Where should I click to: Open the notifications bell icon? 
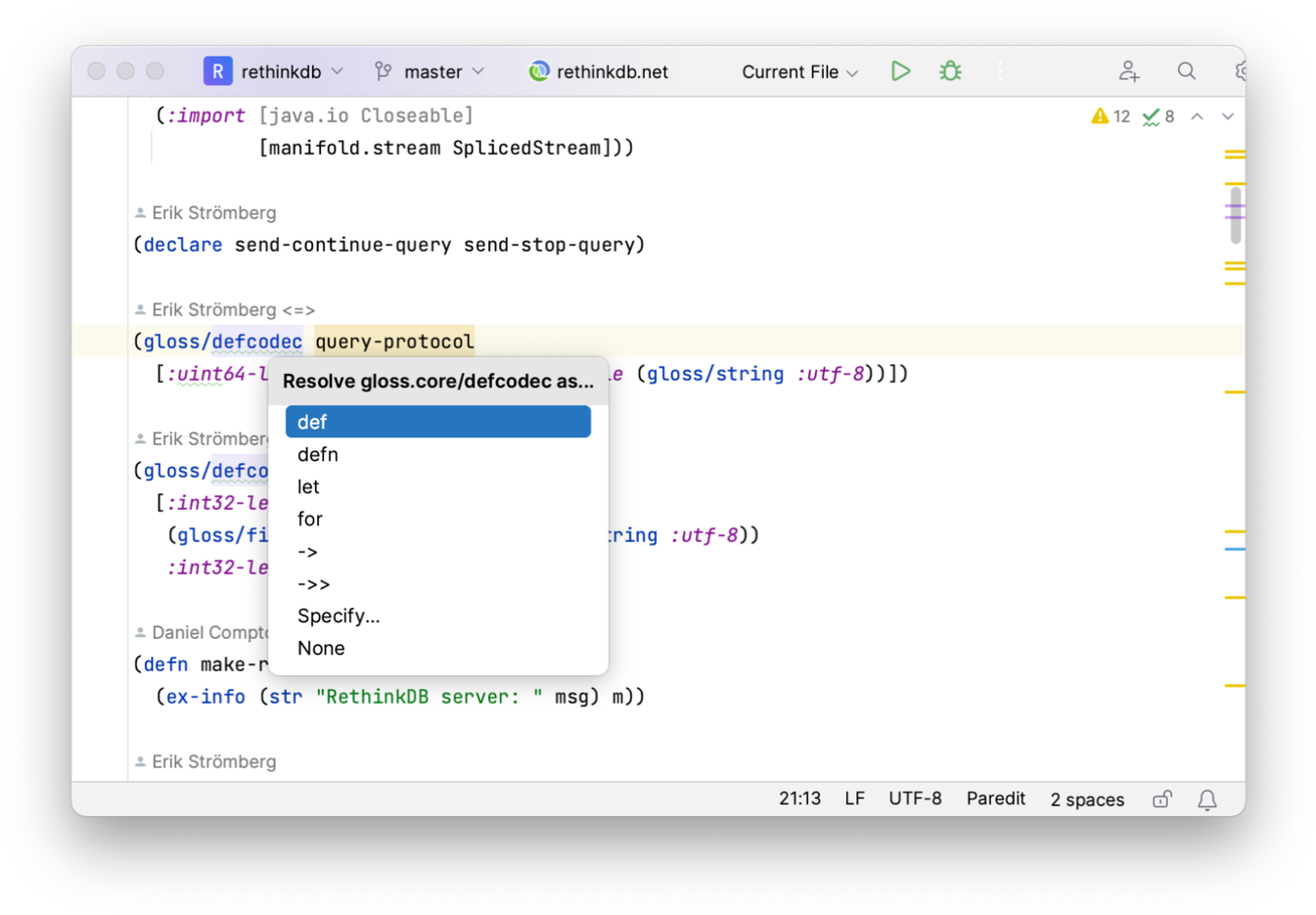coord(1207,800)
